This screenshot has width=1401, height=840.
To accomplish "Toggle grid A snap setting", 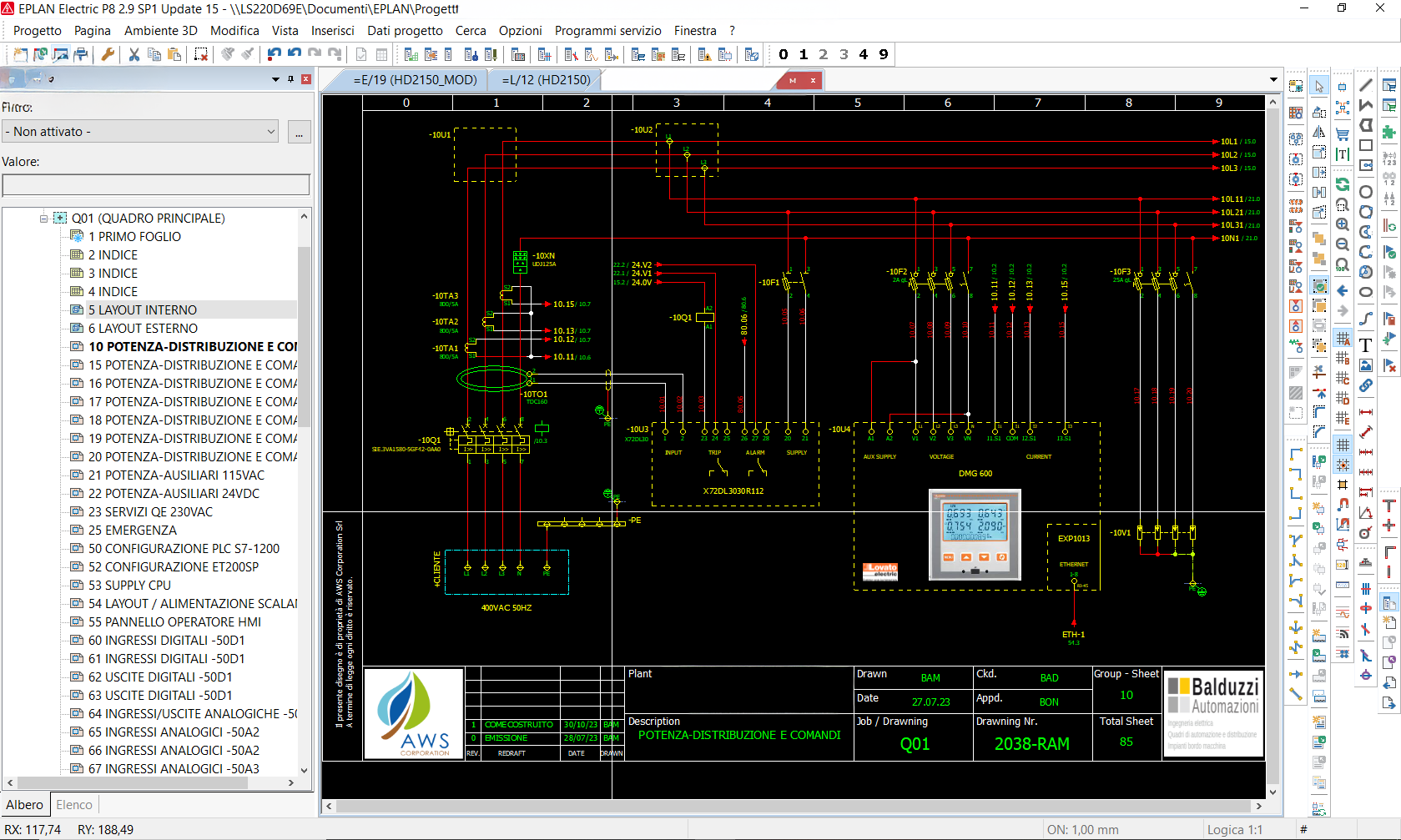I will [1342, 338].
